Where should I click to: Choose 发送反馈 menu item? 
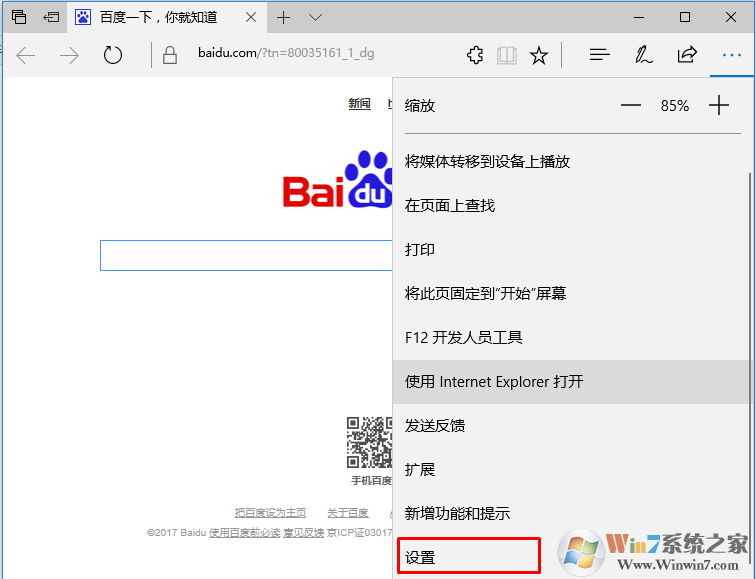click(x=571, y=426)
